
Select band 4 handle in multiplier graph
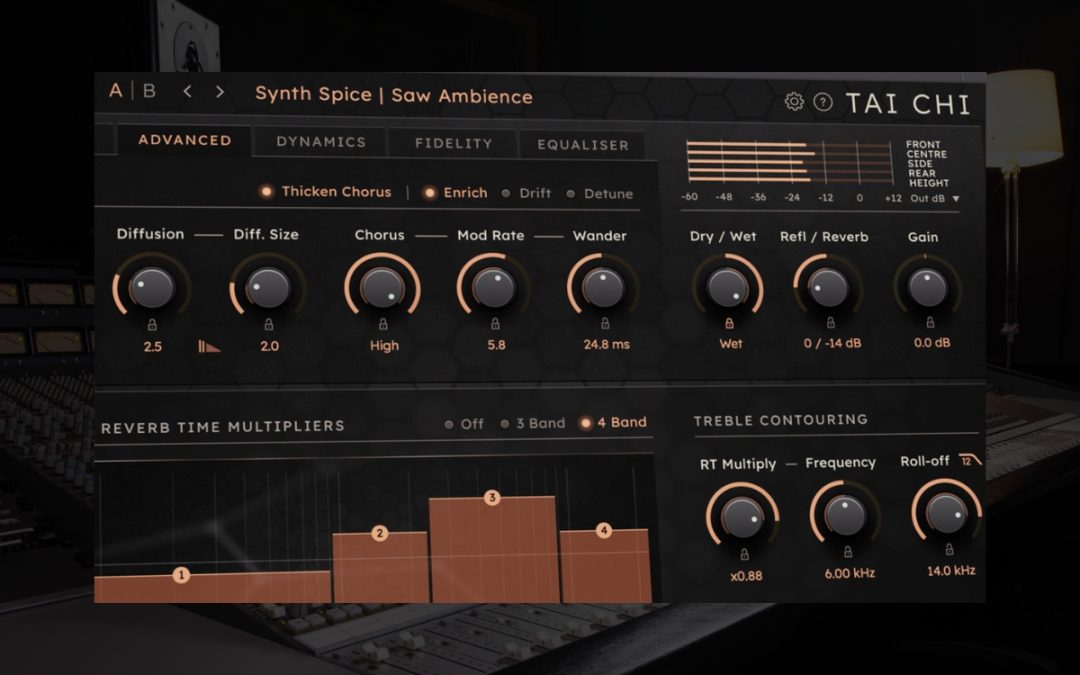[x=604, y=530]
